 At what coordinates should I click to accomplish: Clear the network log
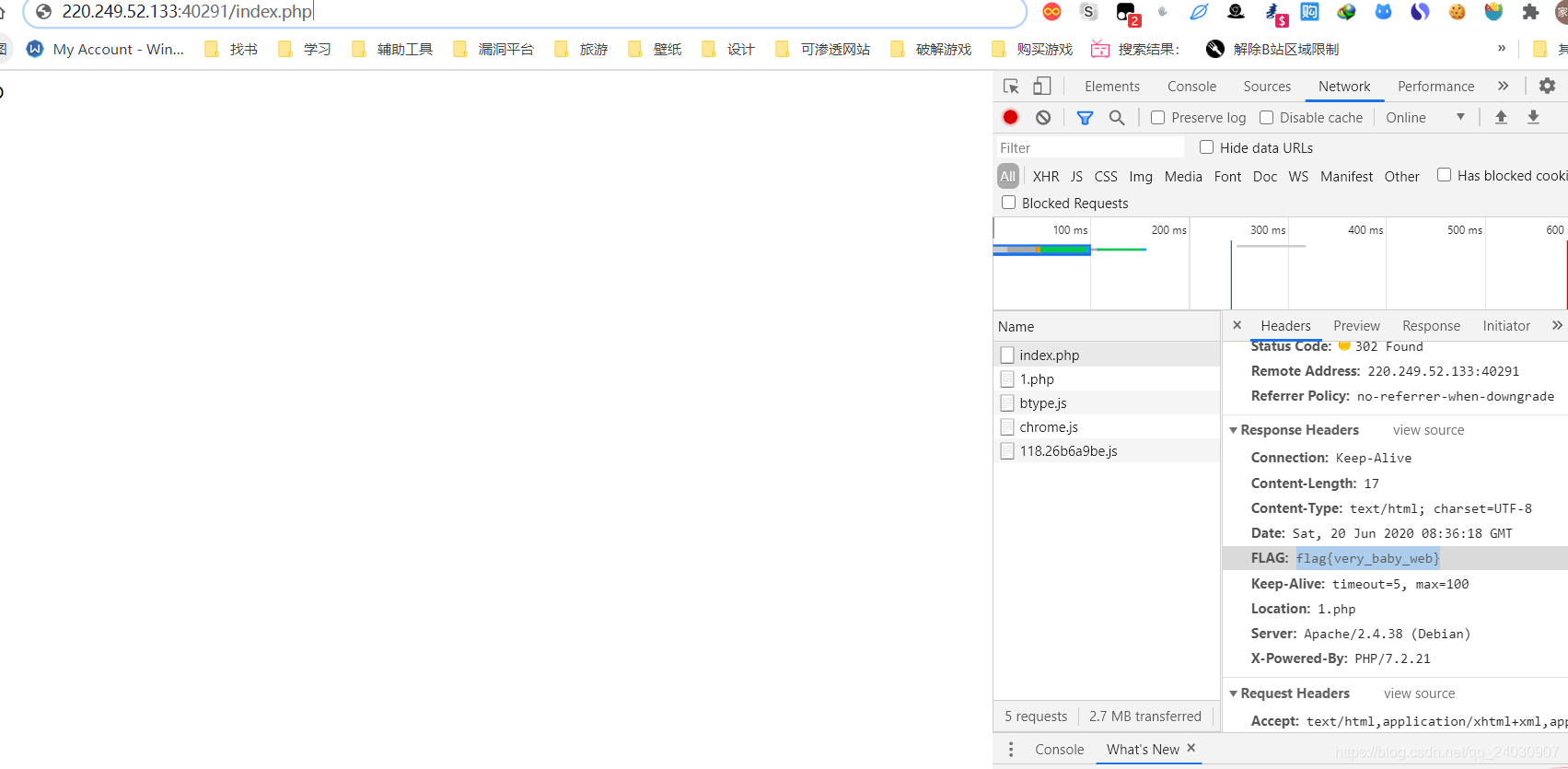tap(1043, 117)
